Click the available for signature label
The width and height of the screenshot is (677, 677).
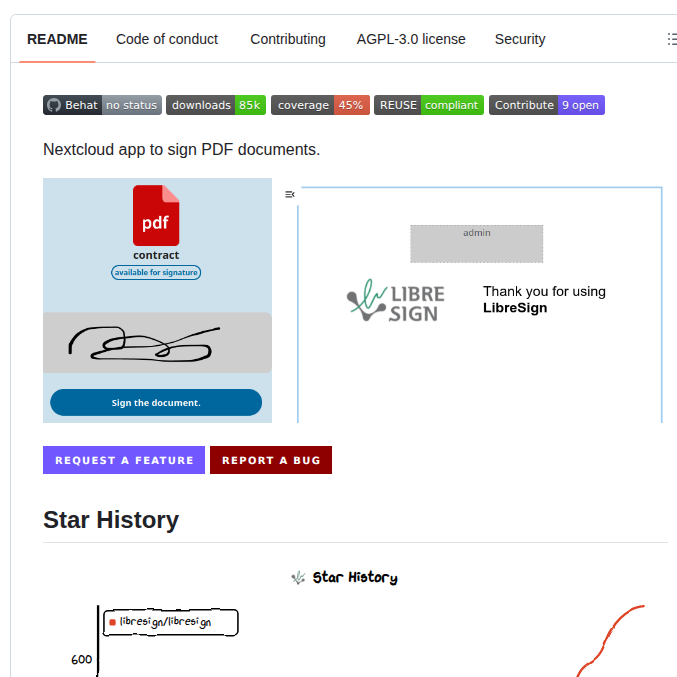pyautogui.click(x=156, y=272)
